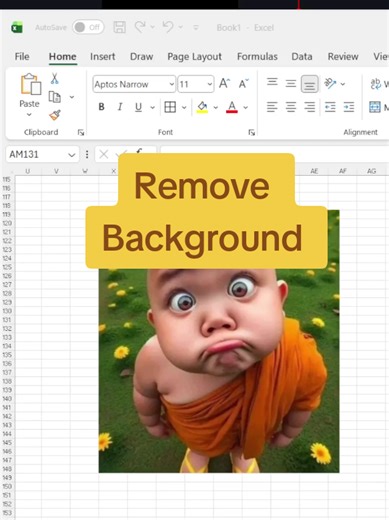Open the Borders options dropdown arrow
The image size is (389, 520).
click(x=184, y=107)
